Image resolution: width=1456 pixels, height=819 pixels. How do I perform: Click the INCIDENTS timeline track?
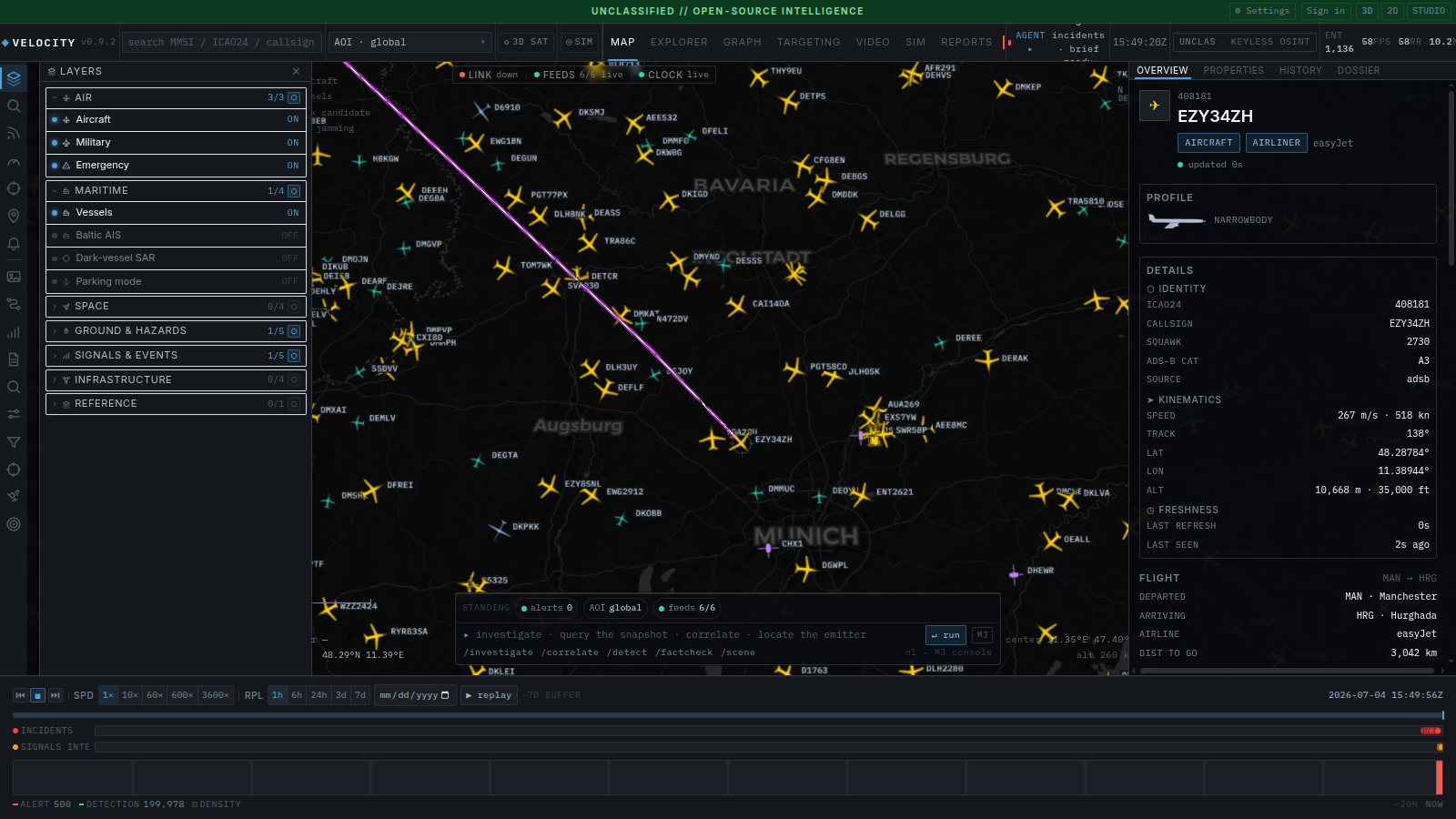point(769,731)
